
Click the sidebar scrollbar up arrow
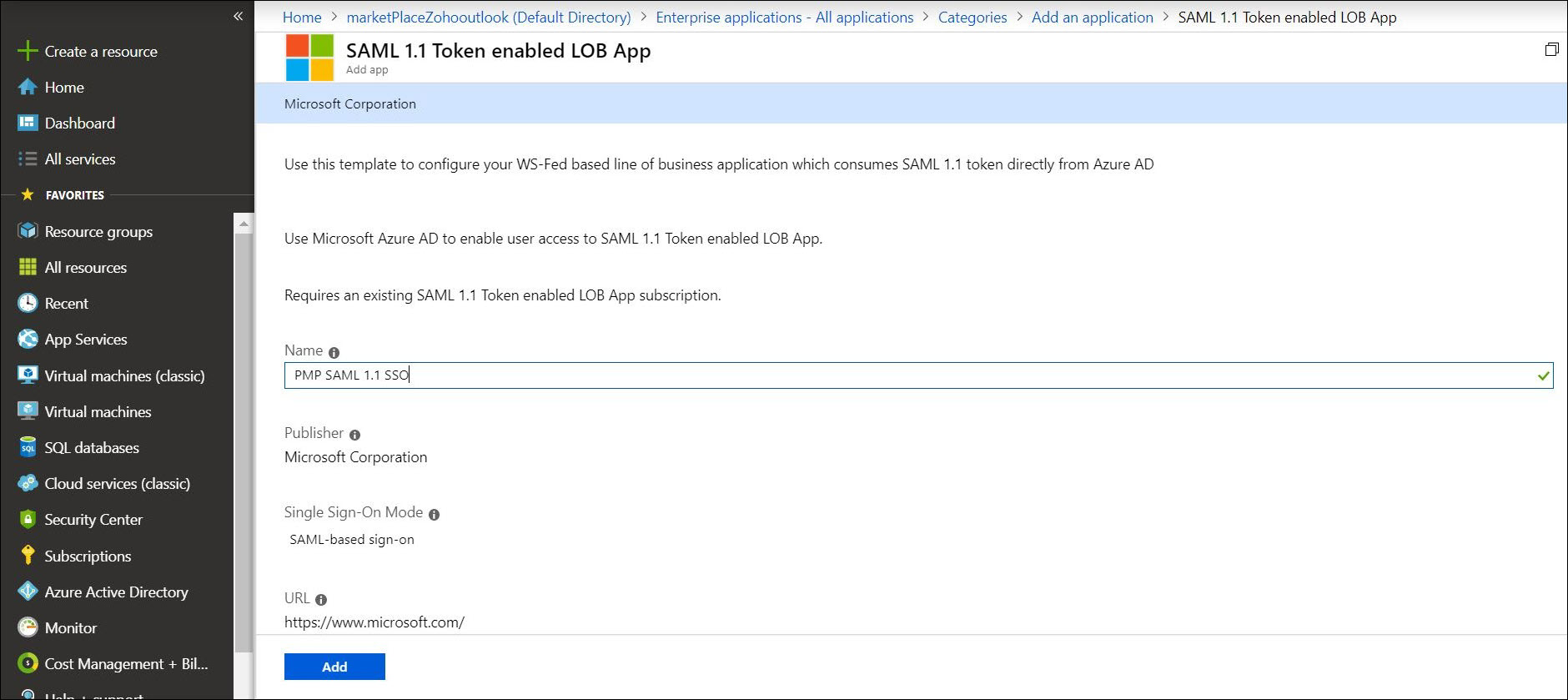click(244, 224)
